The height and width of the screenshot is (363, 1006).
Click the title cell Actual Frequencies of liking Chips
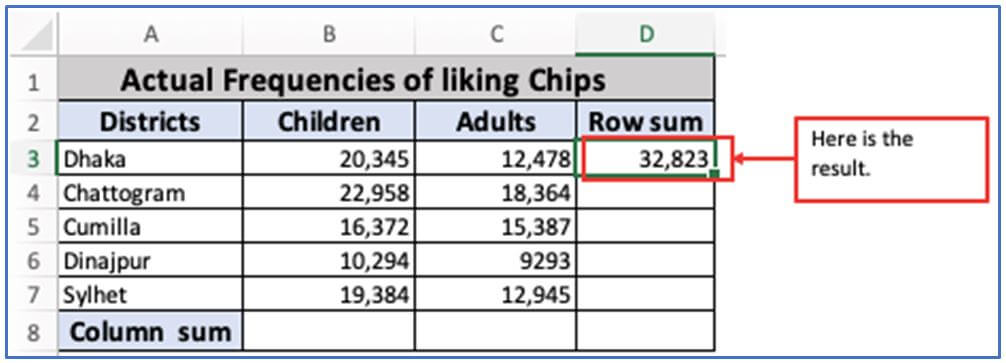(x=386, y=80)
